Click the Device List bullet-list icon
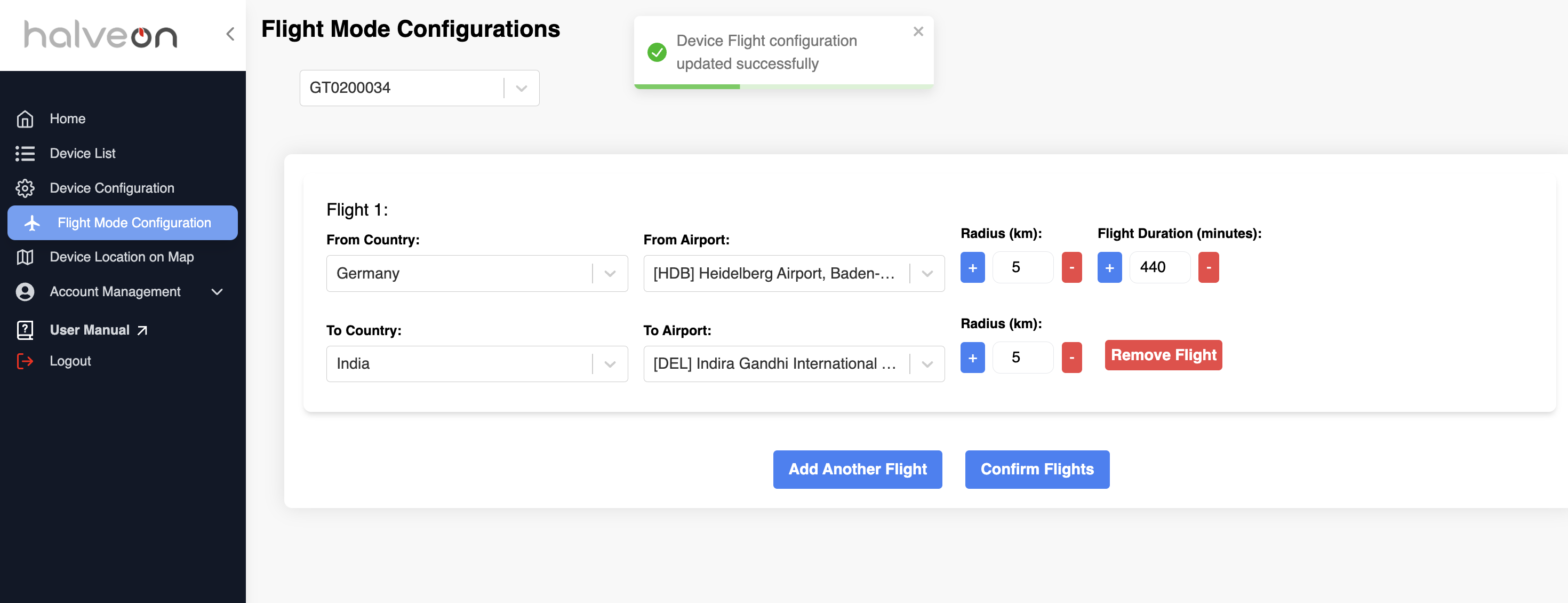Viewport: 1568px width, 603px height. (25, 154)
